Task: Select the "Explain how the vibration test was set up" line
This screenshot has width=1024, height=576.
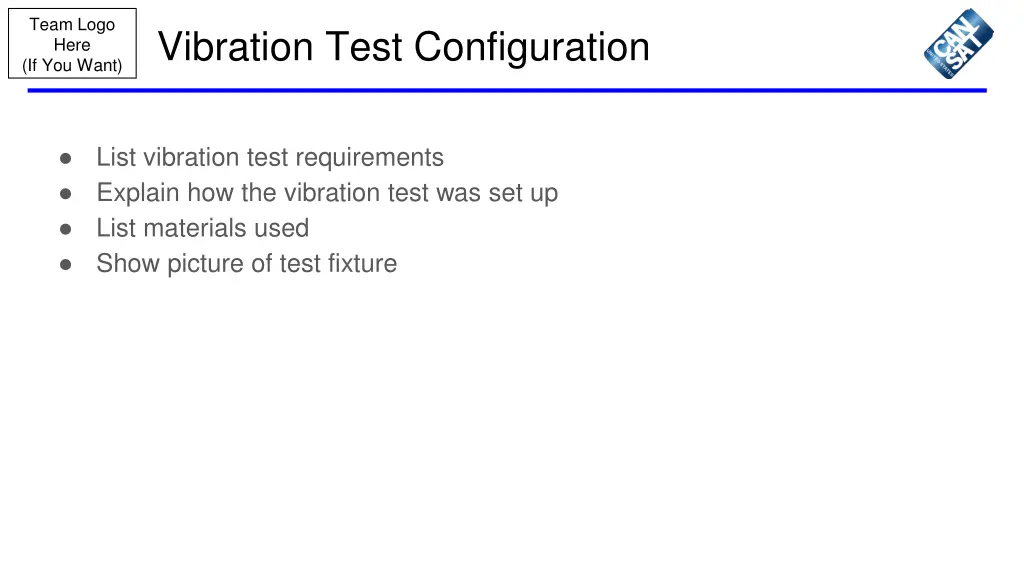Action: [x=327, y=193]
